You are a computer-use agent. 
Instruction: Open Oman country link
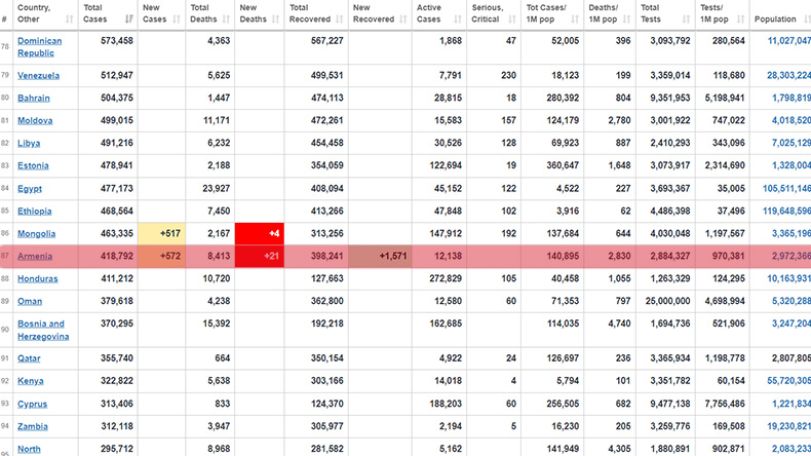click(x=29, y=301)
